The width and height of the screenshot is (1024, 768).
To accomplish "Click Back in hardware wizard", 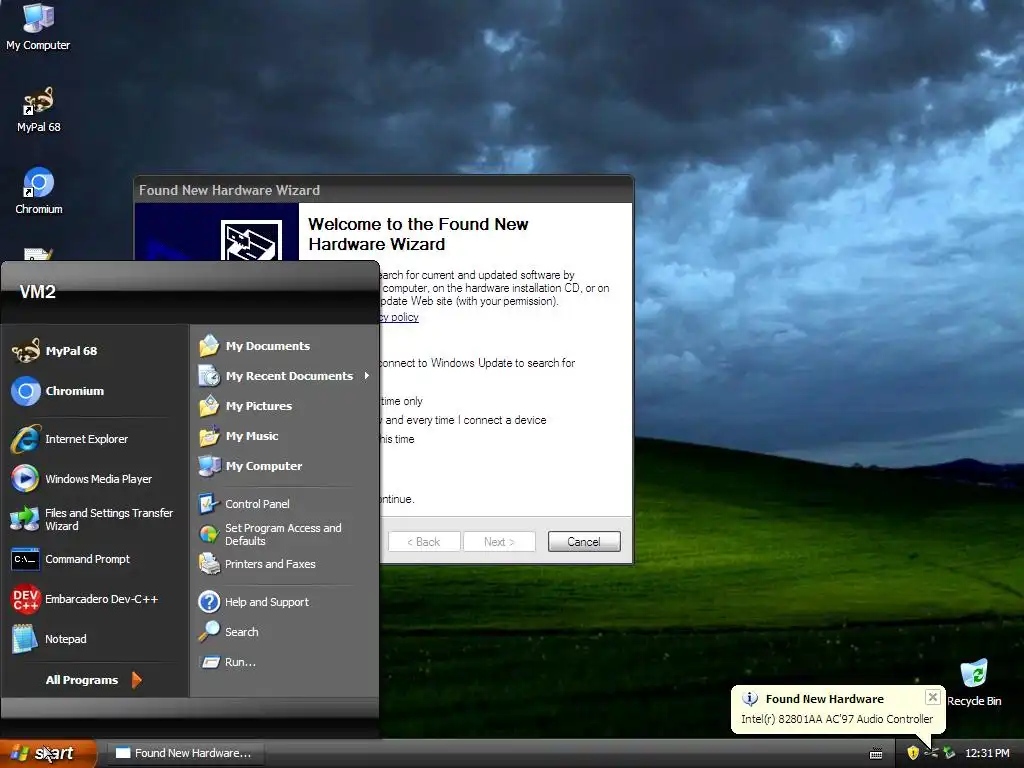I will [x=424, y=541].
